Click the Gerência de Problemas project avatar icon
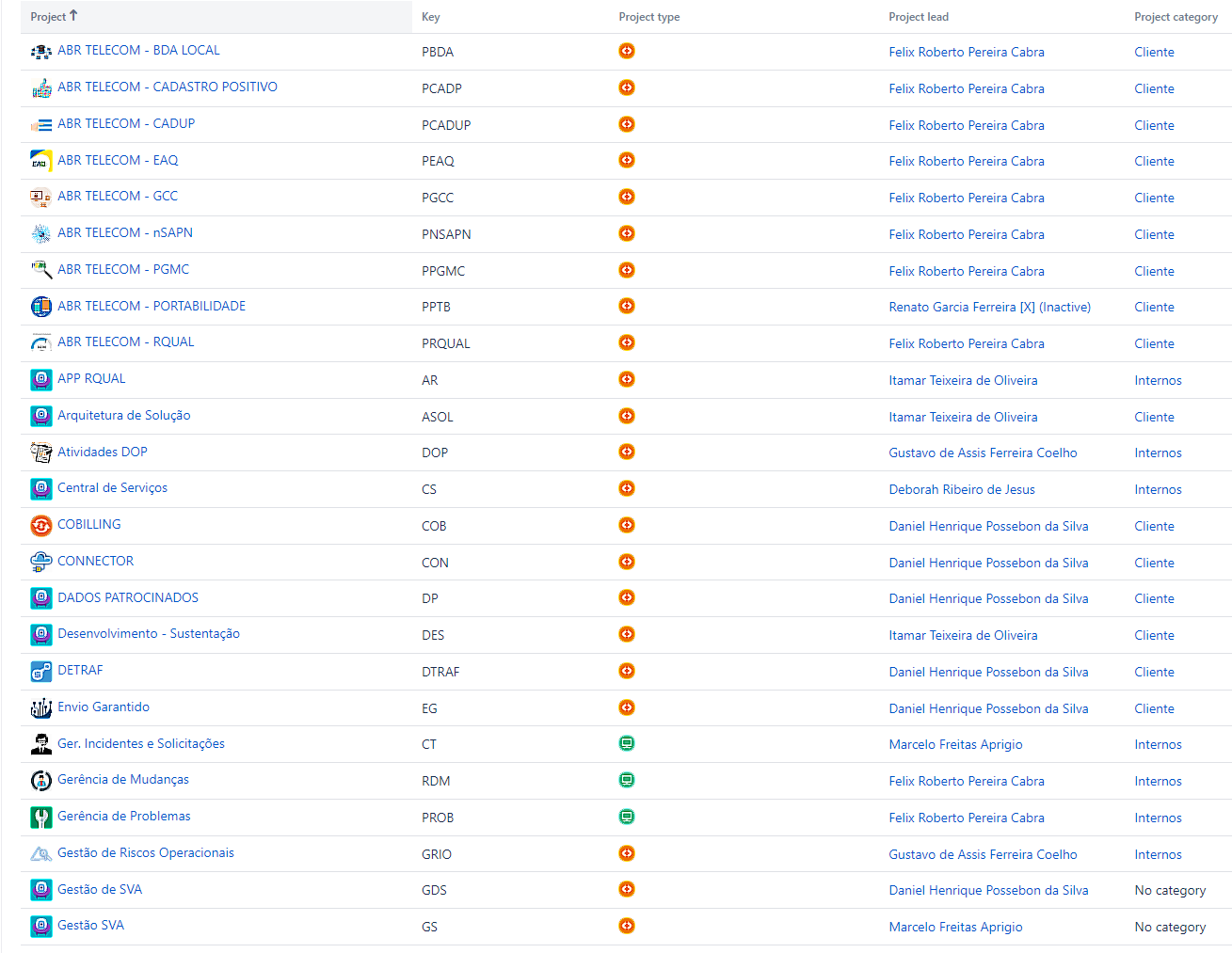The image size is (1232, 953). [x=40, y=818]
